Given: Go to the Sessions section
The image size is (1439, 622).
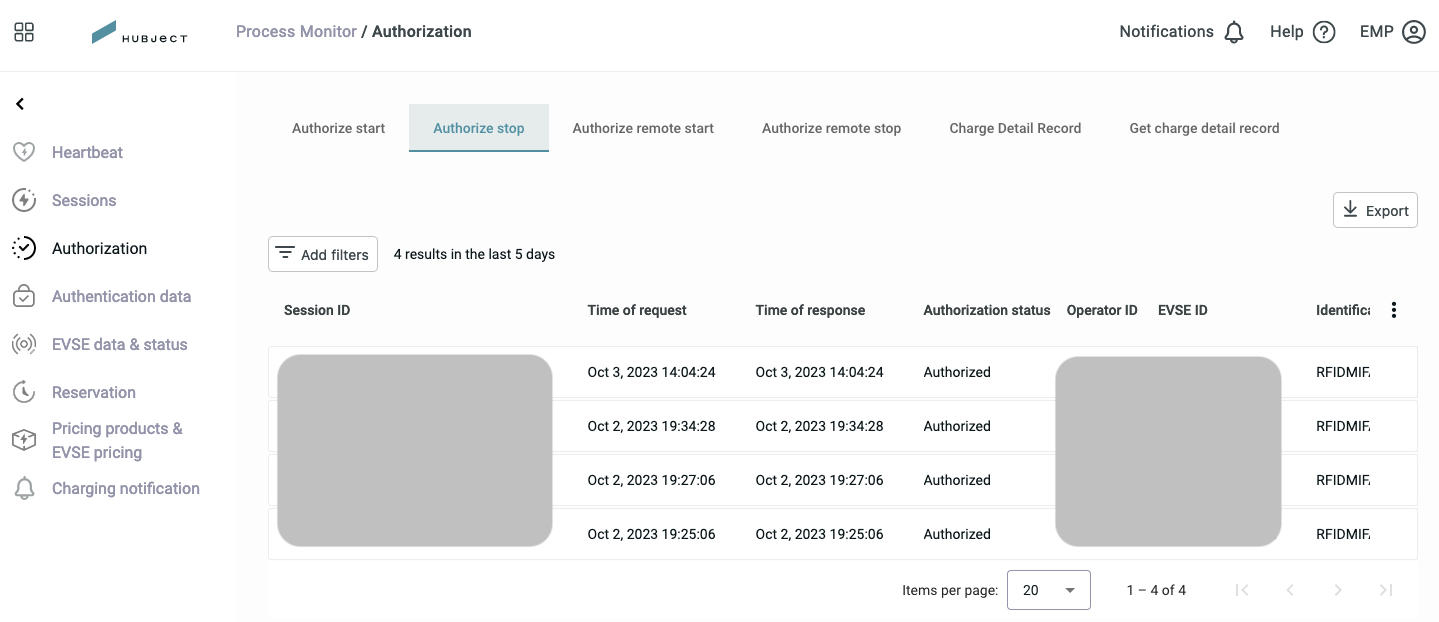Looking at the screenshot, I should pyautogui.click(x=84, y=200).
